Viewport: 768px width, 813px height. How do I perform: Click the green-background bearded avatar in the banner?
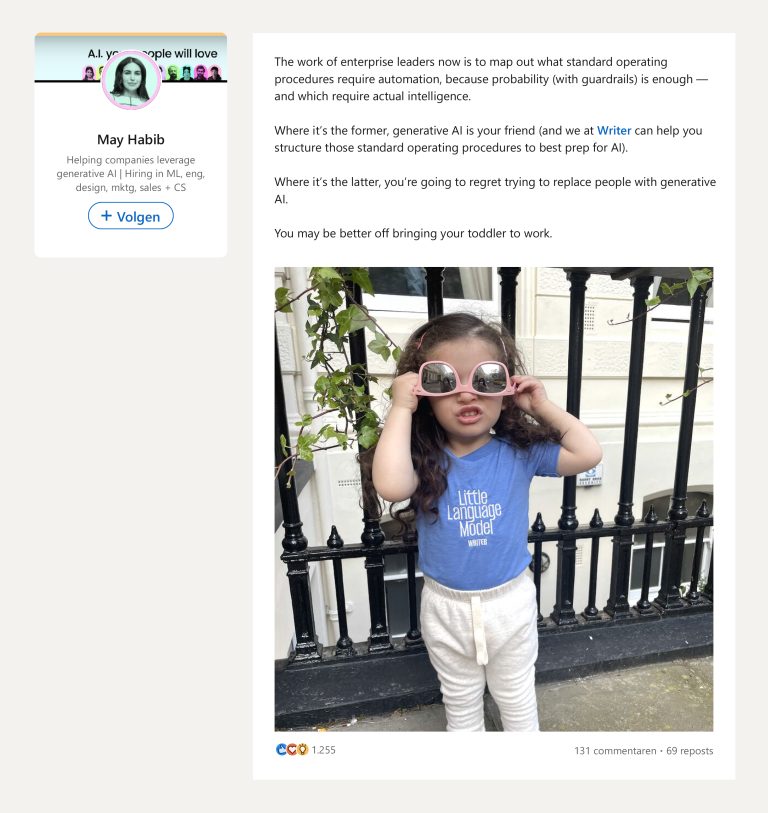[173, 73]
